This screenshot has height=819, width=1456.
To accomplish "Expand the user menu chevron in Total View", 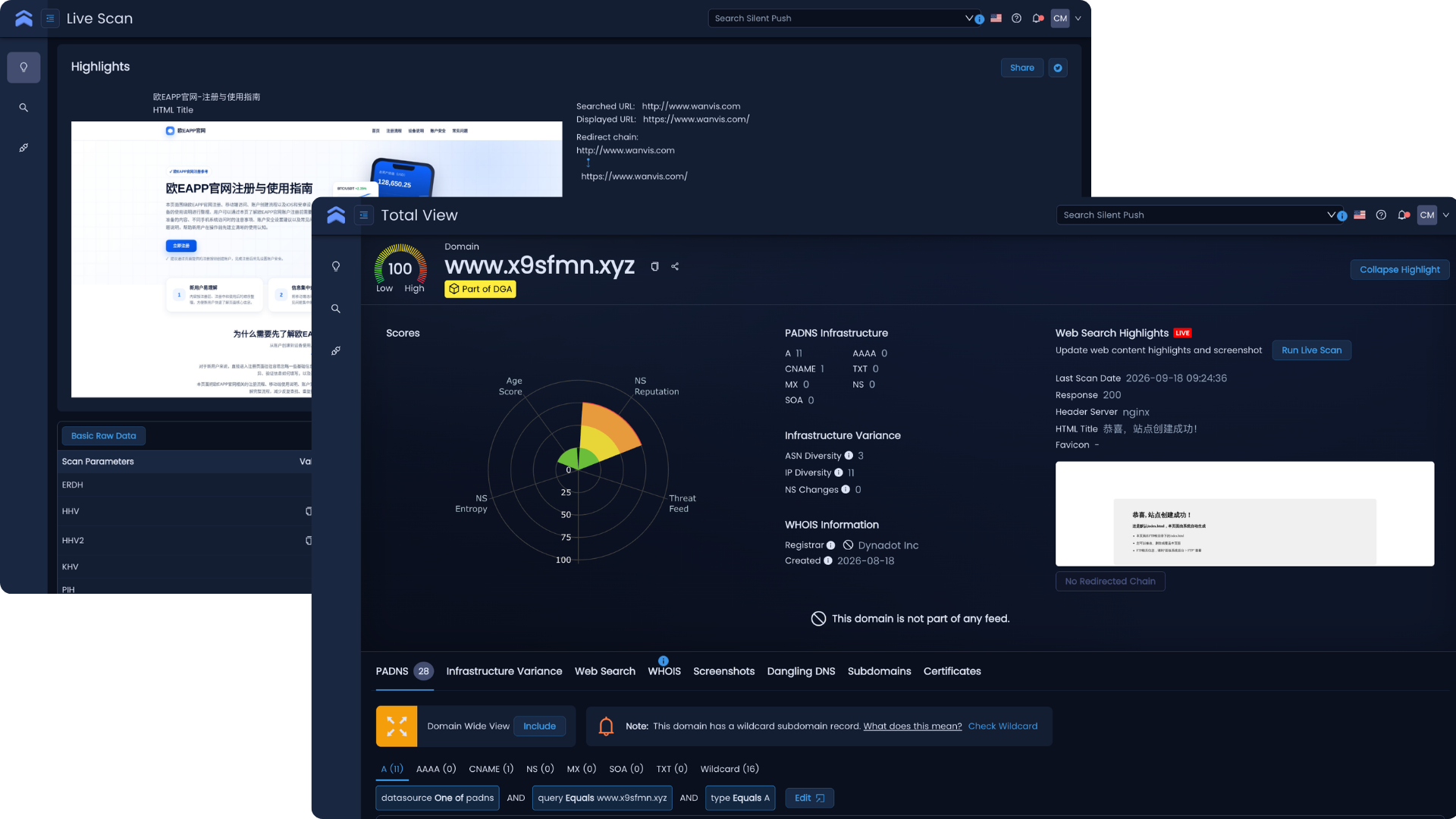I will pyautogui.click(x=1446, y=215).
